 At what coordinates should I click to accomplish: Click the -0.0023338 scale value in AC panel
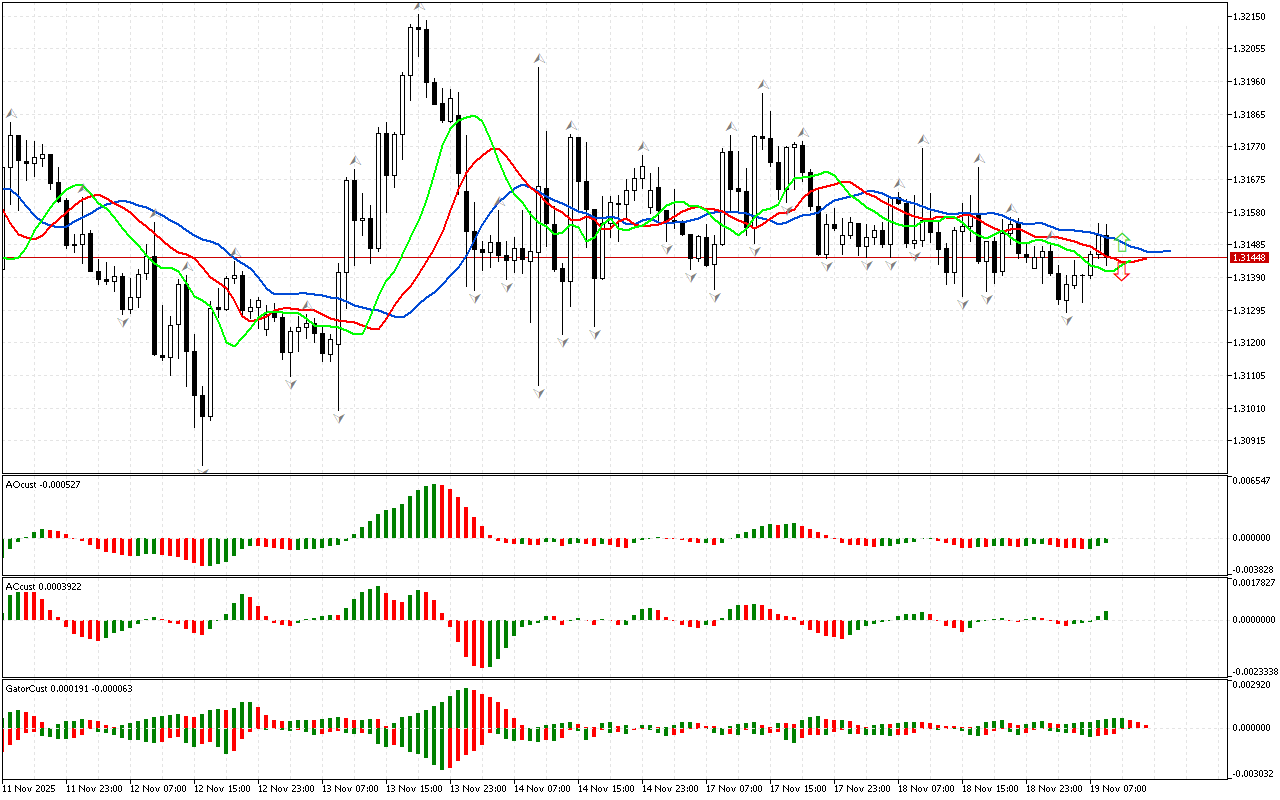[x=1253, y=671]
